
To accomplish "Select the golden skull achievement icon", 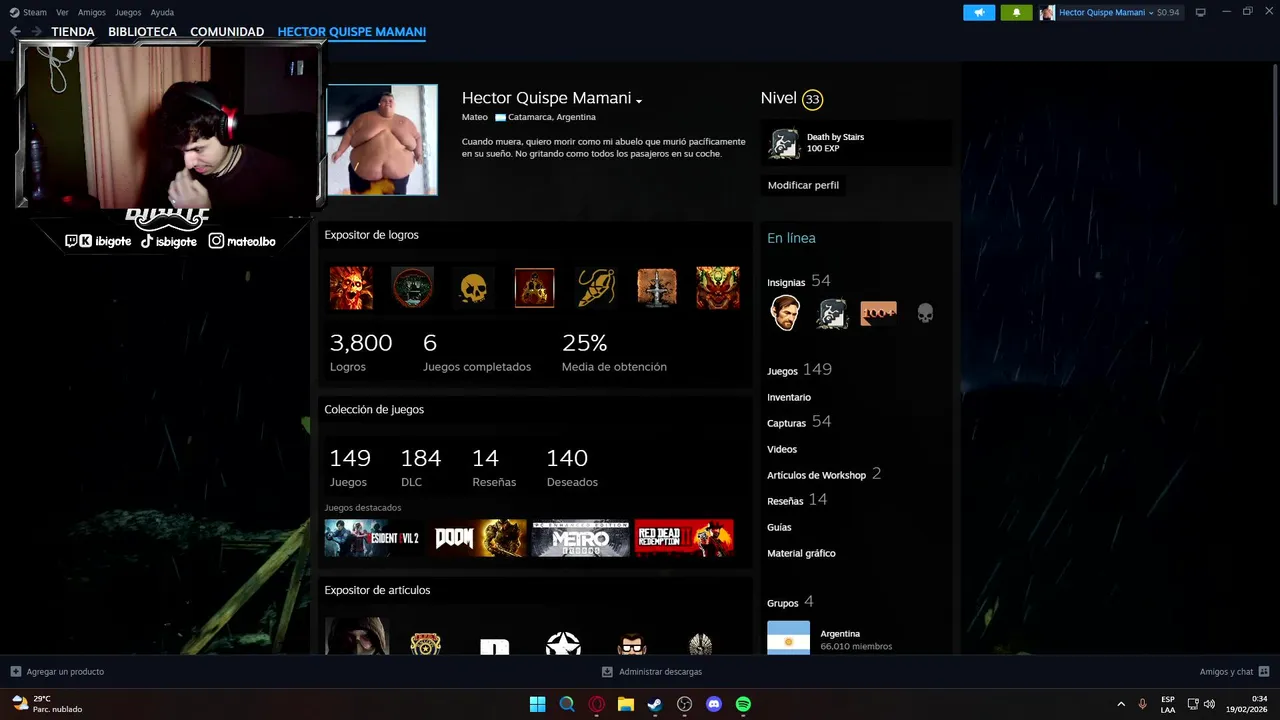I will pos(473,288).
